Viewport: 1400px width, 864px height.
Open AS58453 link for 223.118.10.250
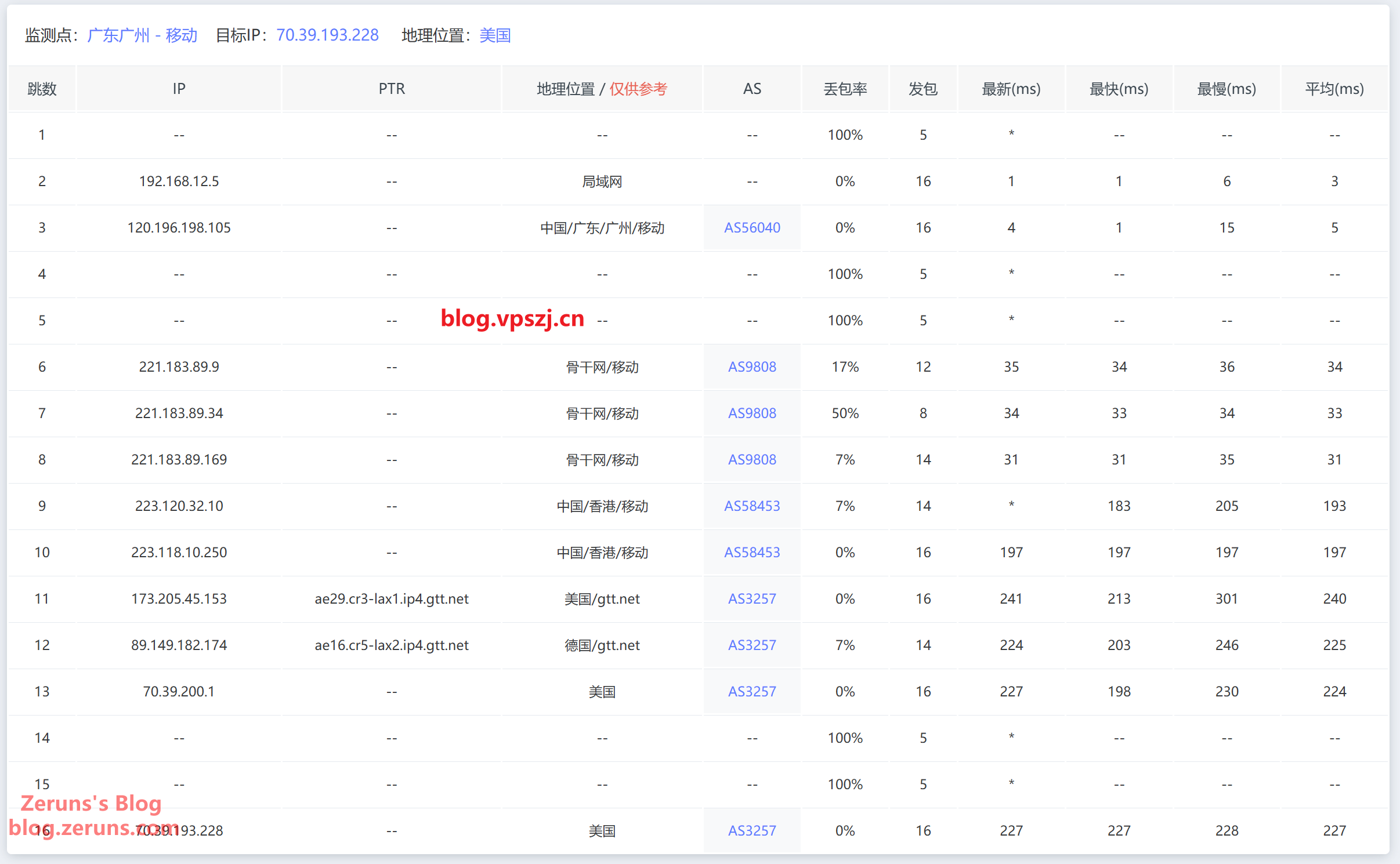[751, 553]
